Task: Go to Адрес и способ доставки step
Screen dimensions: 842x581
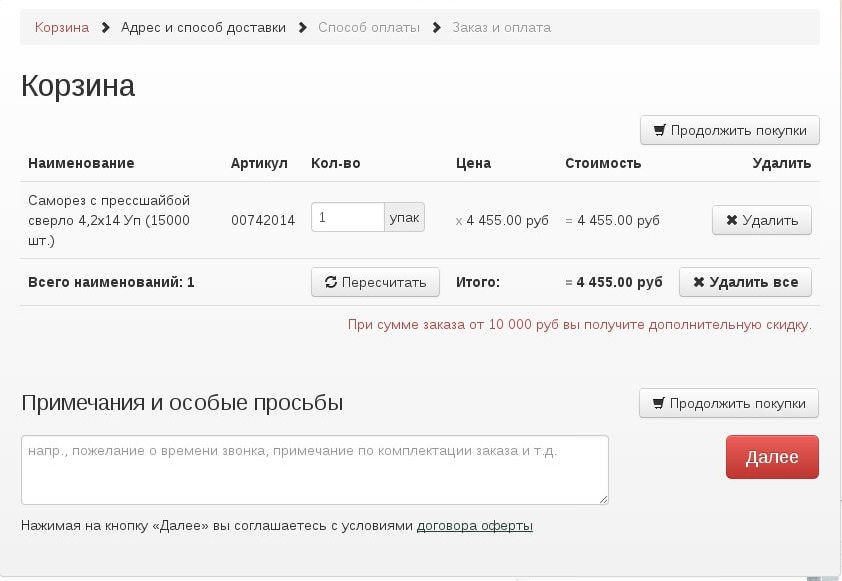Action: tap(203, 27)
